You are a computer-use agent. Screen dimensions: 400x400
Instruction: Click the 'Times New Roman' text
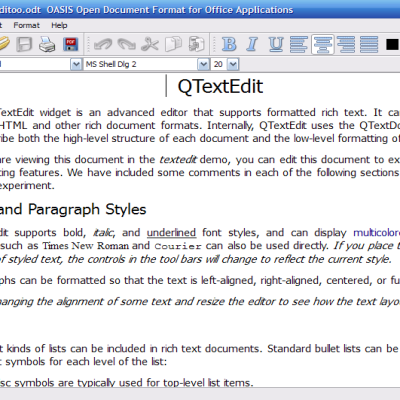[86, 246]
